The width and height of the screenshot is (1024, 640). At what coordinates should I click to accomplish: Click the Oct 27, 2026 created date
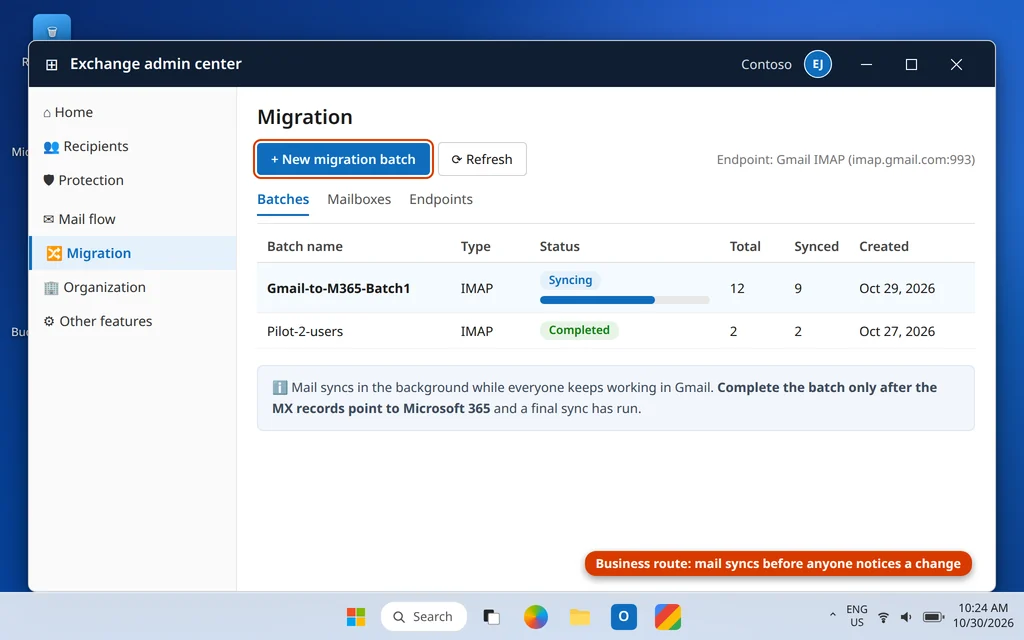(897, 332)
